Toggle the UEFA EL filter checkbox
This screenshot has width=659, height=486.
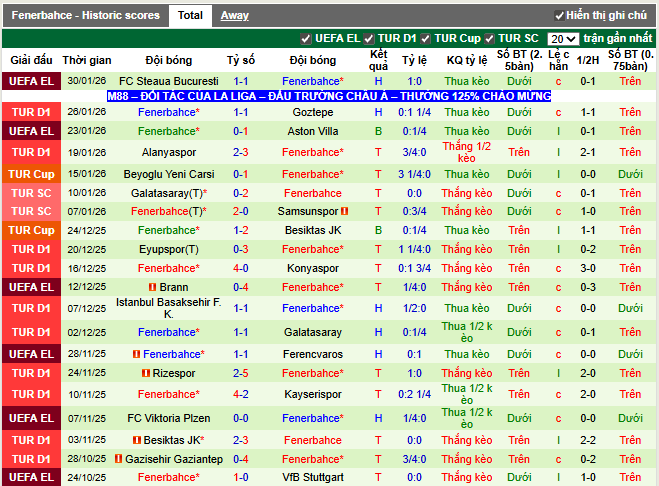tap(306, 39)
